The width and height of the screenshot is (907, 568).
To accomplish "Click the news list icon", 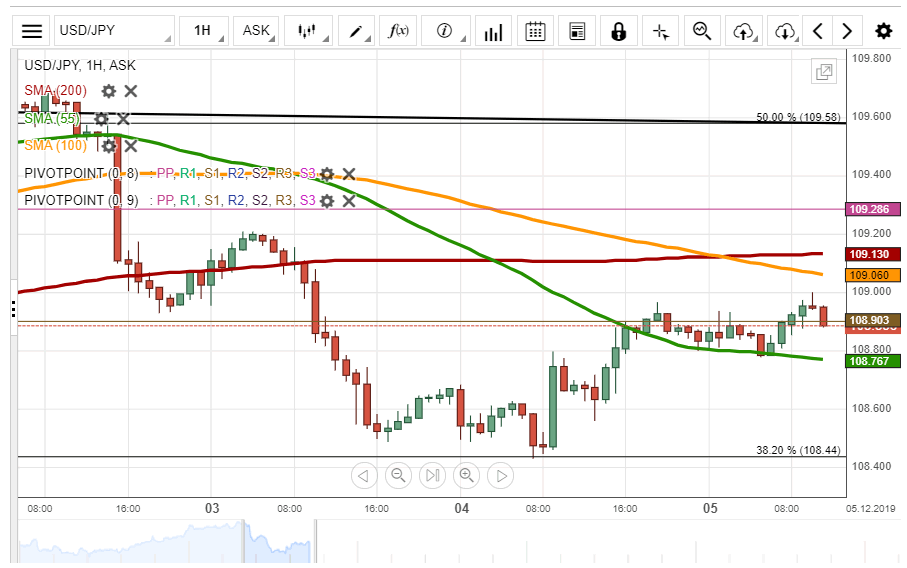I will point(577,31).
